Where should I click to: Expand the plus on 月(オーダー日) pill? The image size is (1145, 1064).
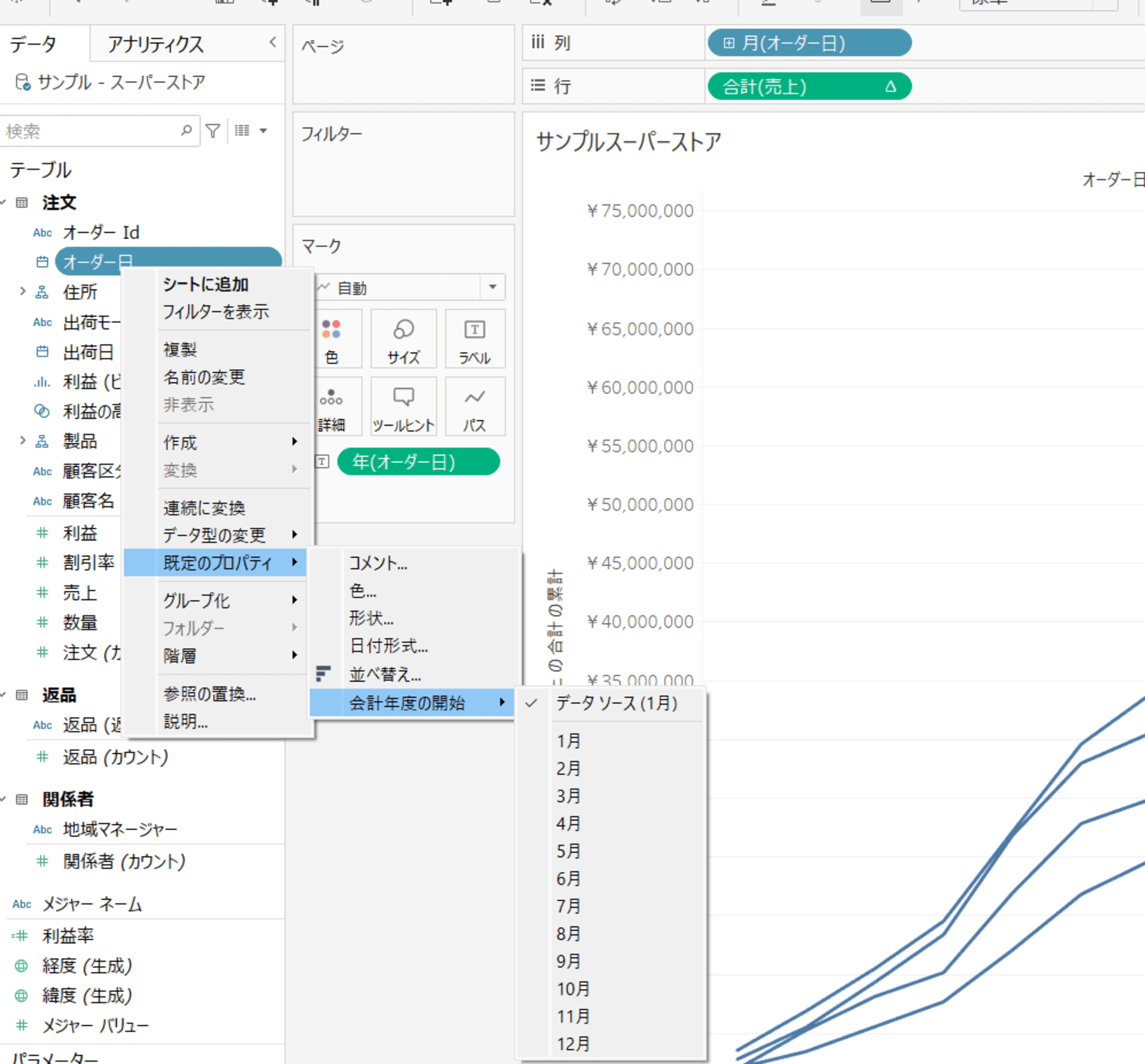[x=729, y=43]
